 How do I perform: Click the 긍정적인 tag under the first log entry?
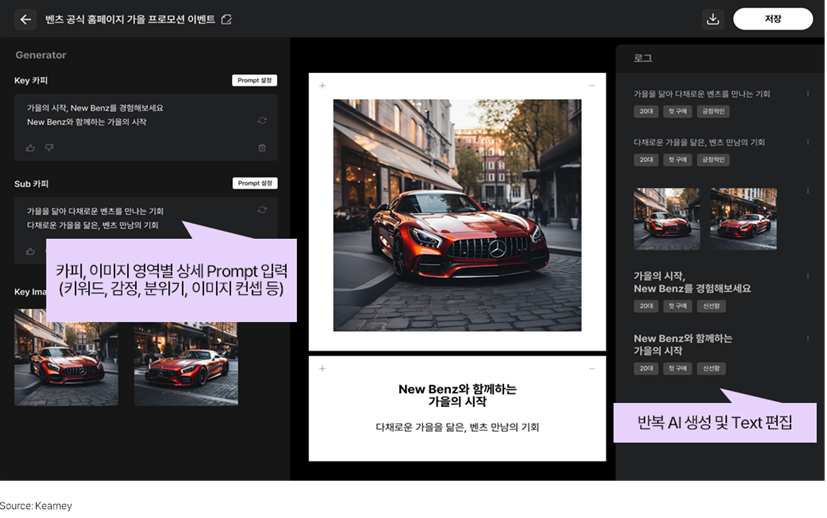click(x=713, y=111)
